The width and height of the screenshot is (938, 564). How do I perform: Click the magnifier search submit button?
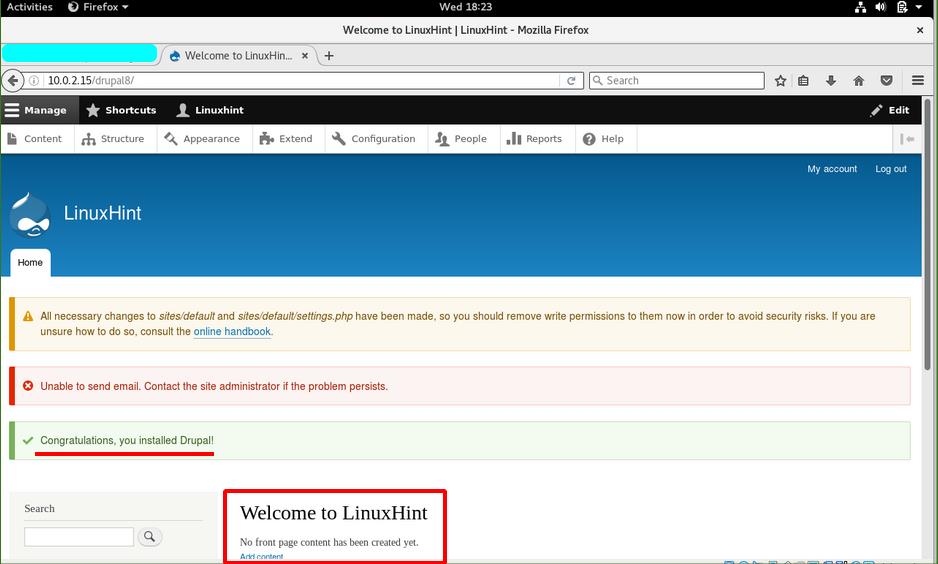[150, 536]
